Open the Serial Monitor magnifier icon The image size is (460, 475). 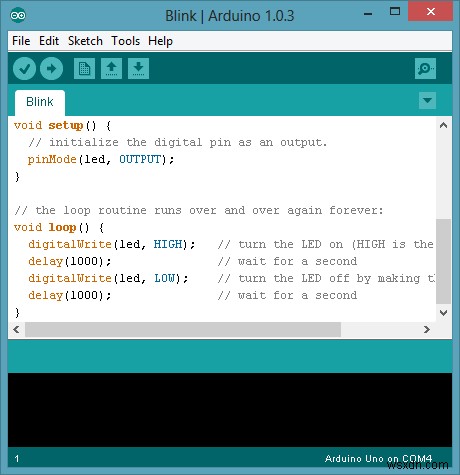point(425,69)
